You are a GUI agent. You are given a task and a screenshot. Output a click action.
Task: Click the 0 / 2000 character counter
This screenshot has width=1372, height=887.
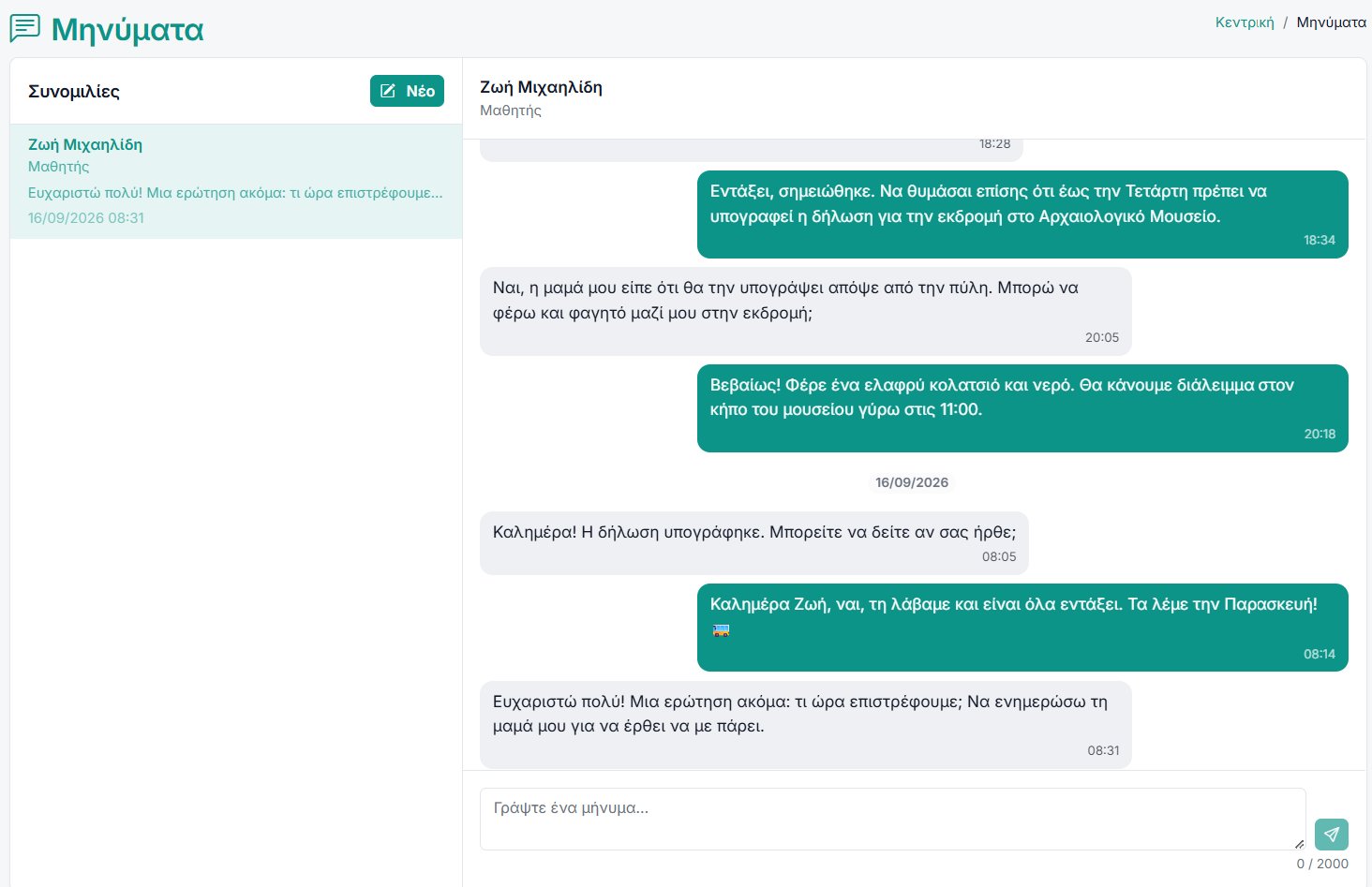pyautogui.click(x=1322, y=864)
